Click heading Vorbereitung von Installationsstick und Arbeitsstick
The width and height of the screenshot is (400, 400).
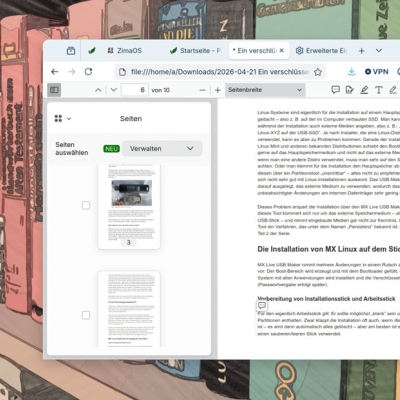[x=326, y=299]
